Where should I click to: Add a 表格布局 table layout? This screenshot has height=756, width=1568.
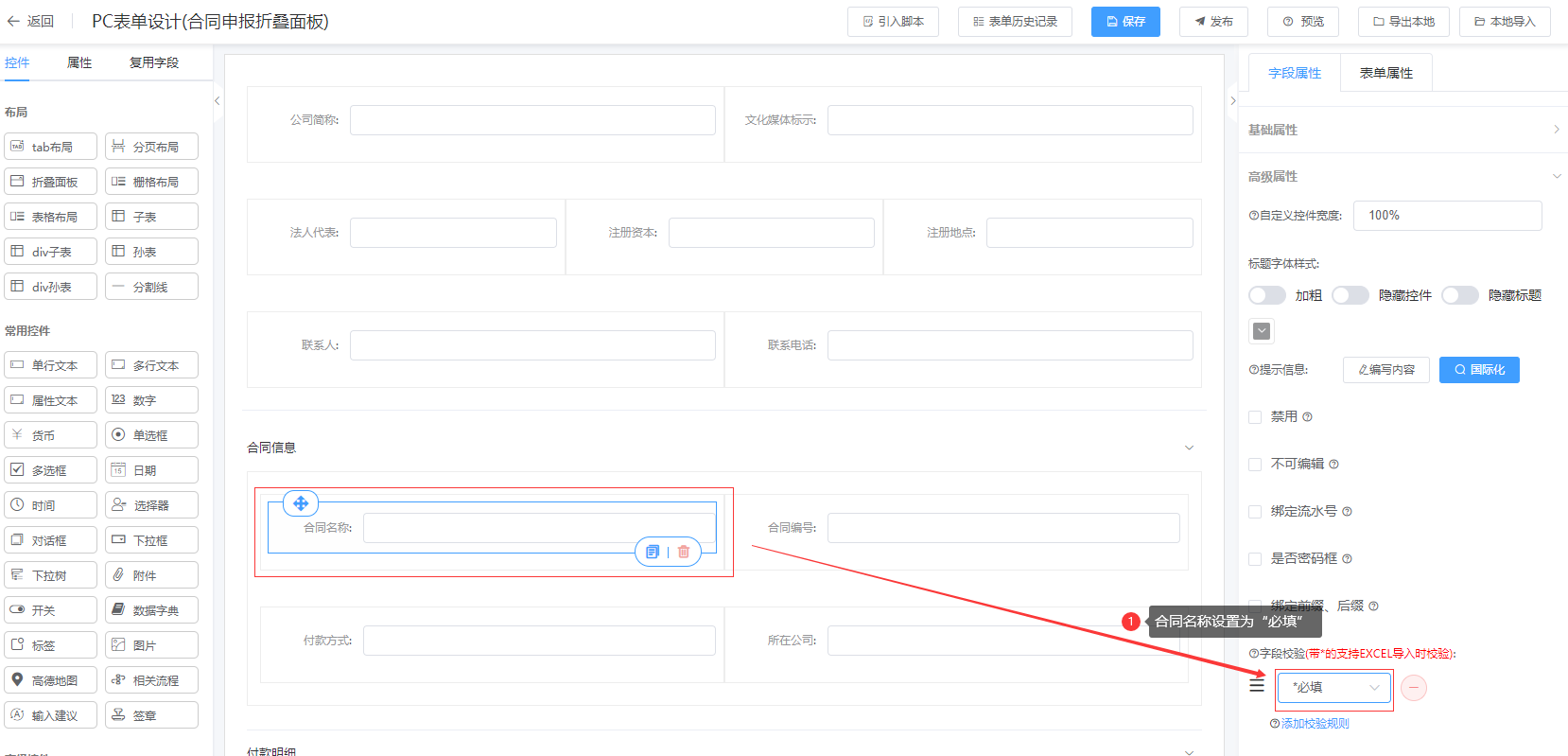click(x=51, y=217)
